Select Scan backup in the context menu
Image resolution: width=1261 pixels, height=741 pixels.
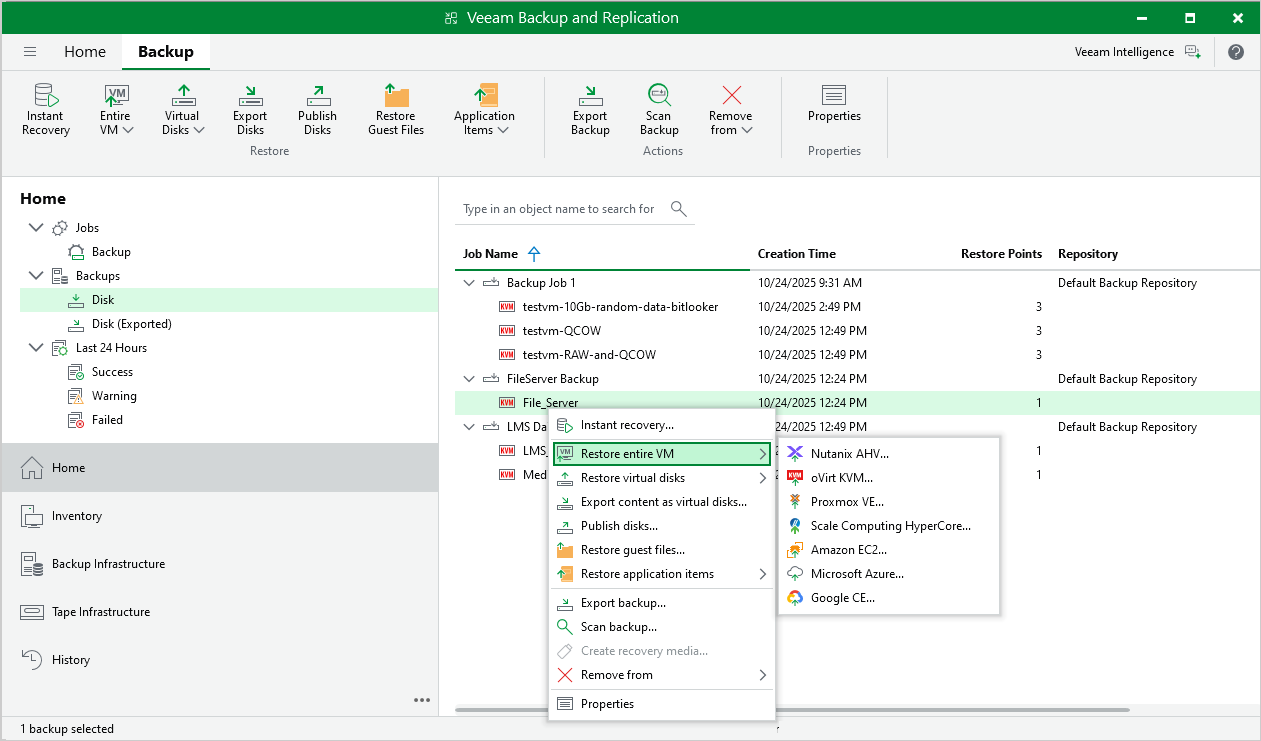(x=618, y=627)
